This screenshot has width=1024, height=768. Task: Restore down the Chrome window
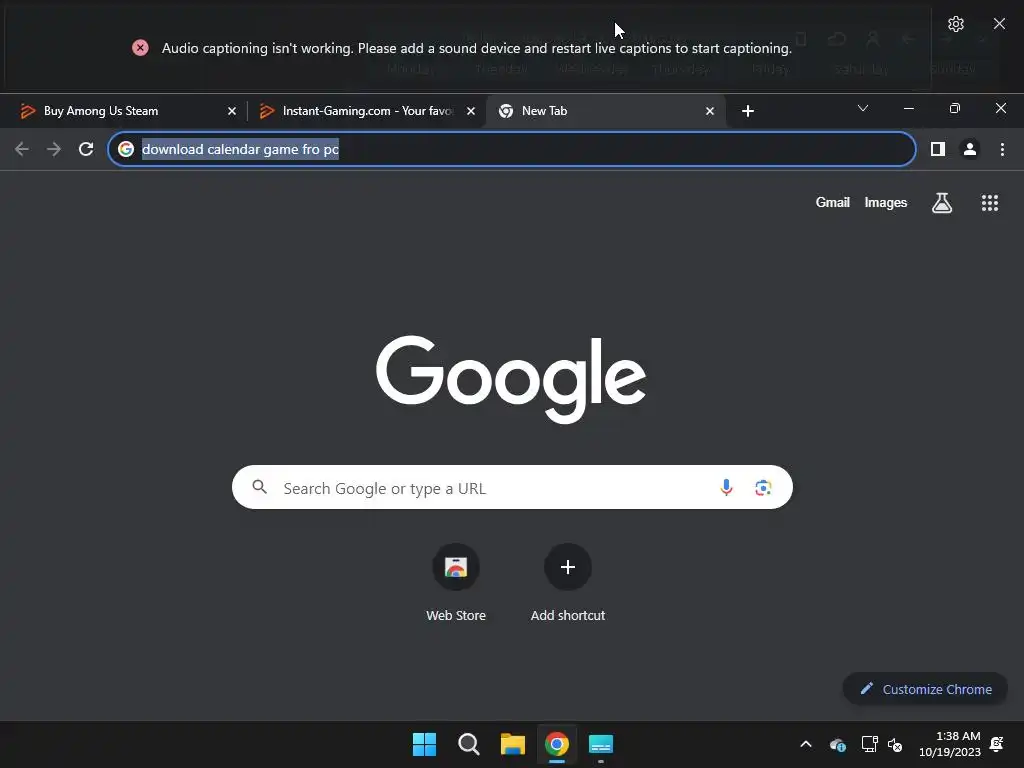pos(955,108)
